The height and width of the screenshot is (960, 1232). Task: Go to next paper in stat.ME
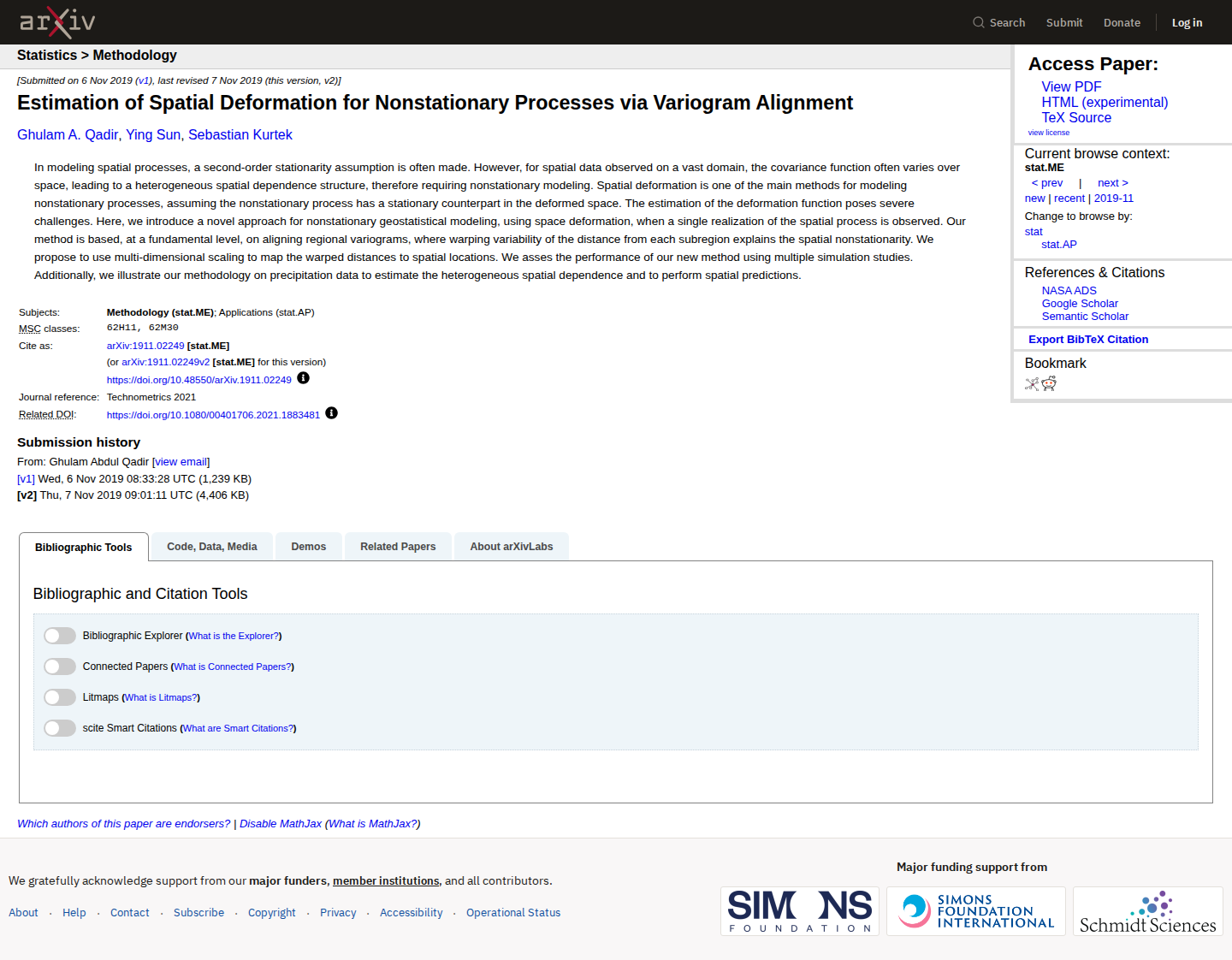coord(1113,183)
